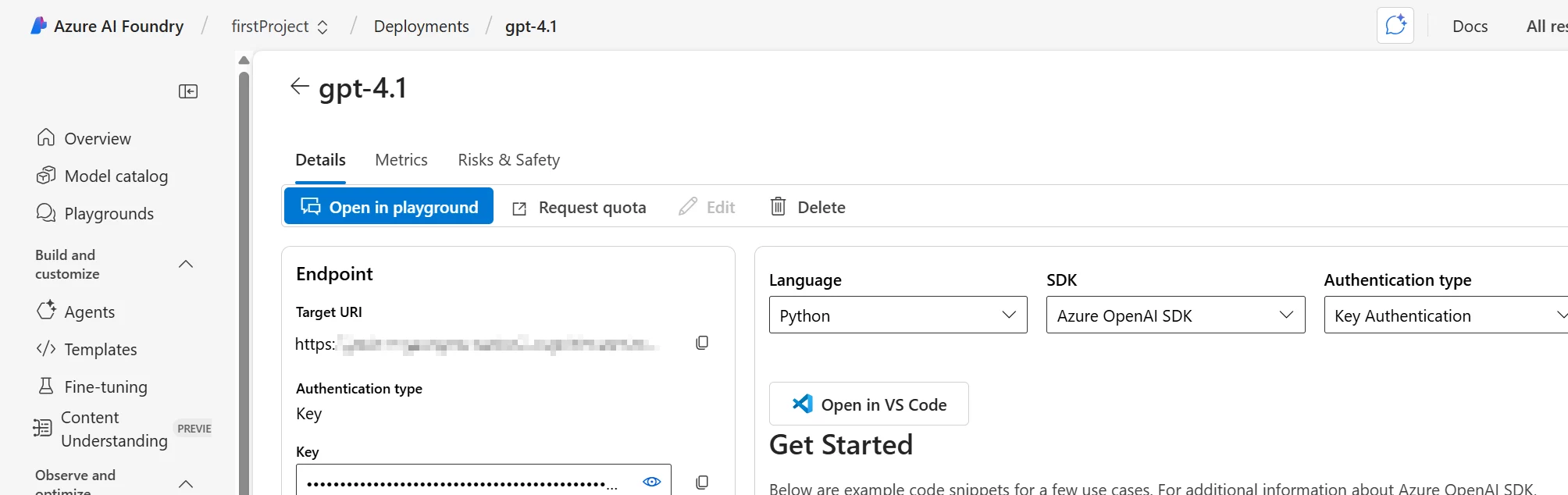The image size is (1568, 495).
Task: Switch project using firstProject selector
Action: (280, 27)
